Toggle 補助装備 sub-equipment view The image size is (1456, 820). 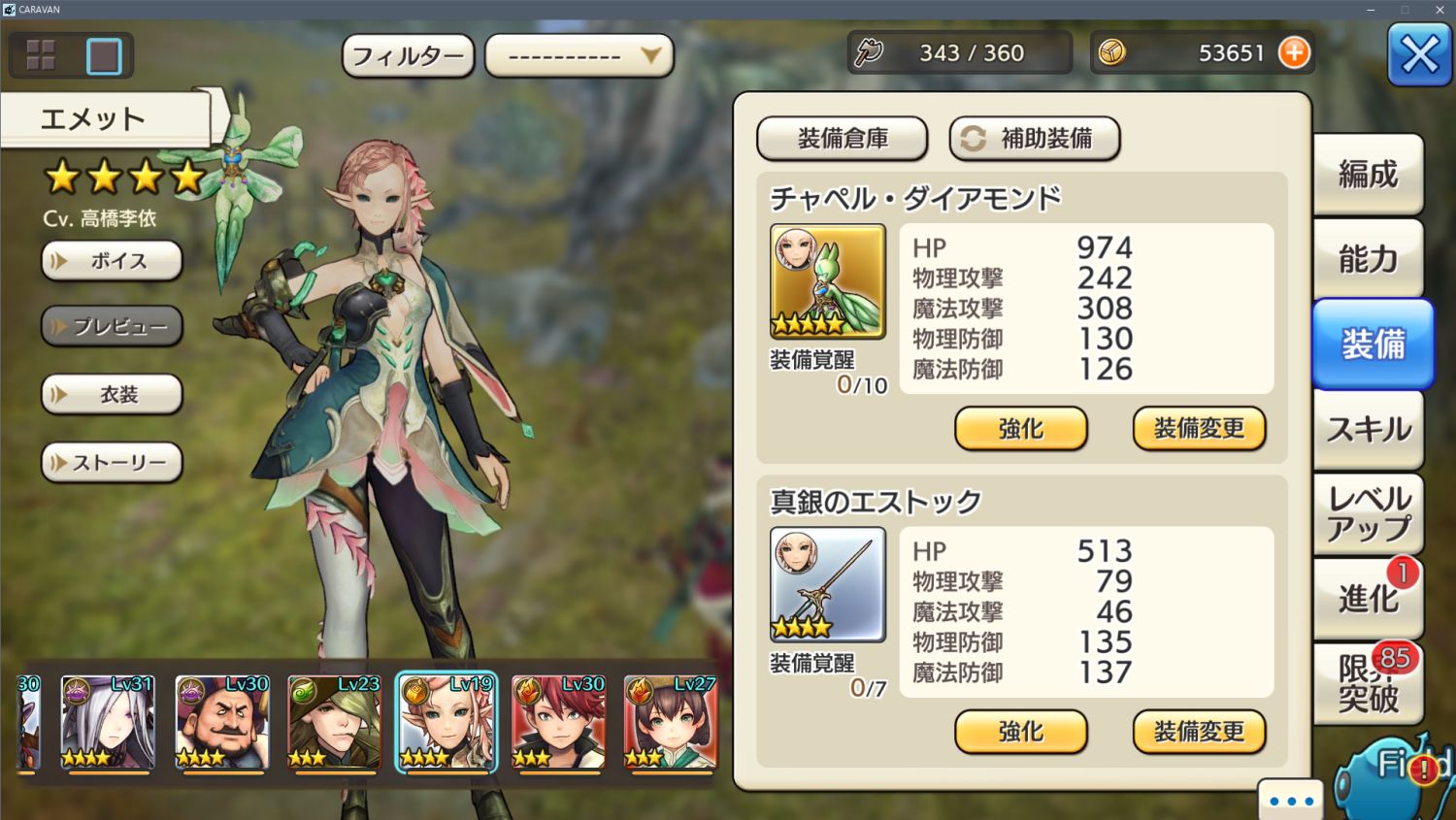tap(1034, 139)
